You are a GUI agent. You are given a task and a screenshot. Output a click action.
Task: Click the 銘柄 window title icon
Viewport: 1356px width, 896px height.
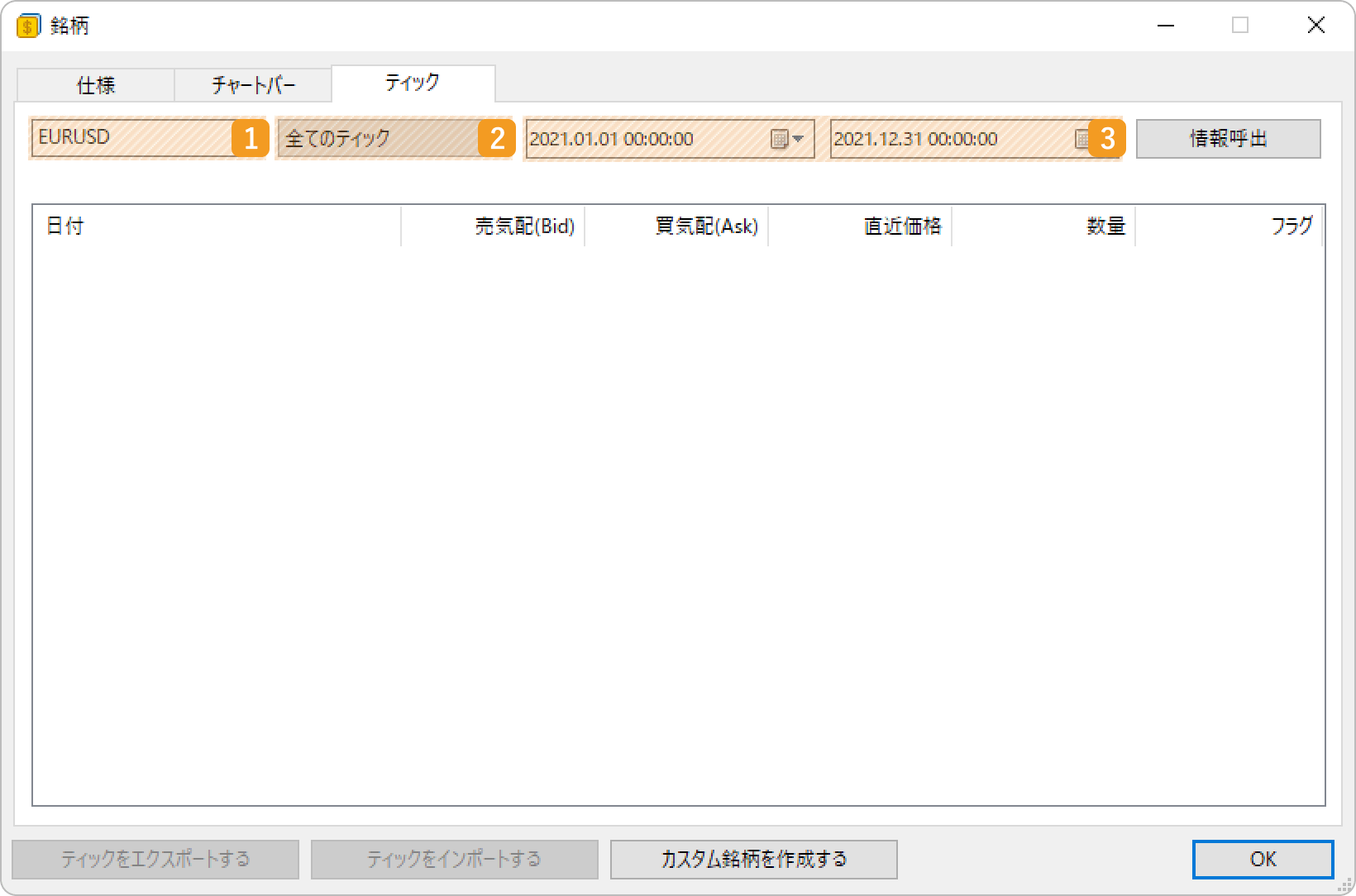coord(27,26)
